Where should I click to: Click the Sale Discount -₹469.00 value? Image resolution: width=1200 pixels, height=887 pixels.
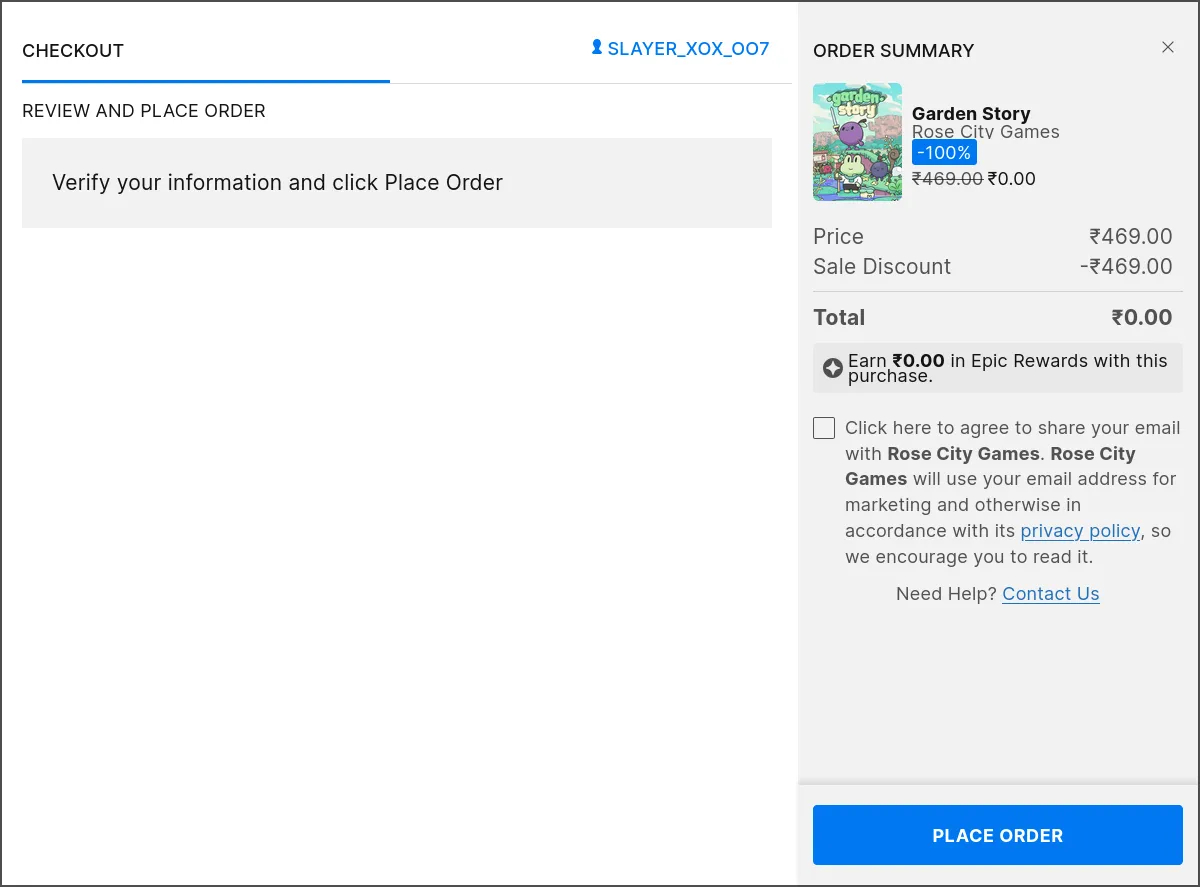coord(1126,267)
